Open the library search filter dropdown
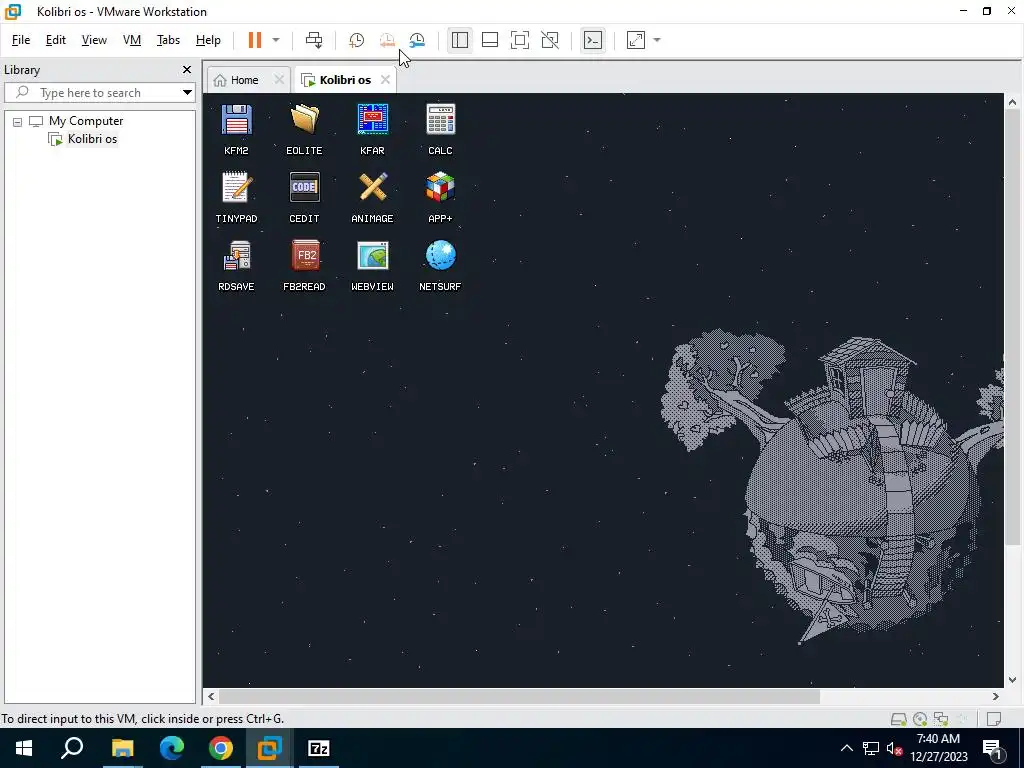 click(187, 93)
